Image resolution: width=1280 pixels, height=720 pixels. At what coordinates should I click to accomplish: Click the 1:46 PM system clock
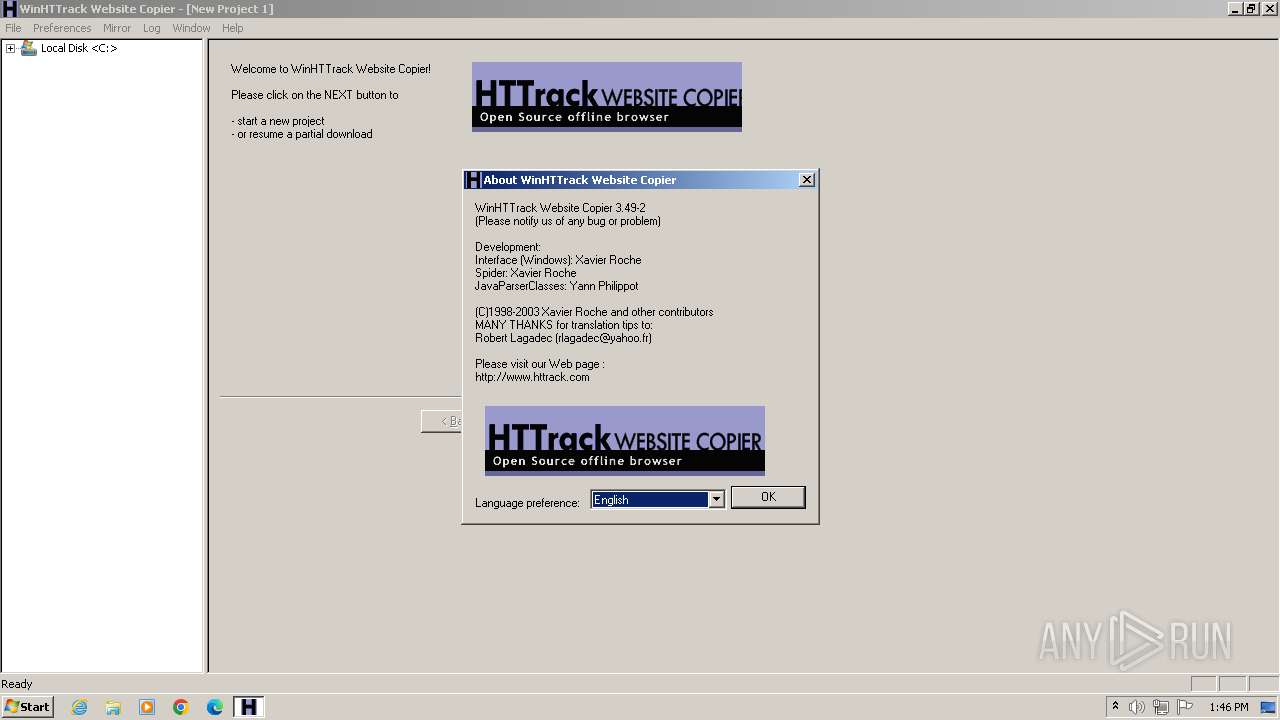(1228, 707)
